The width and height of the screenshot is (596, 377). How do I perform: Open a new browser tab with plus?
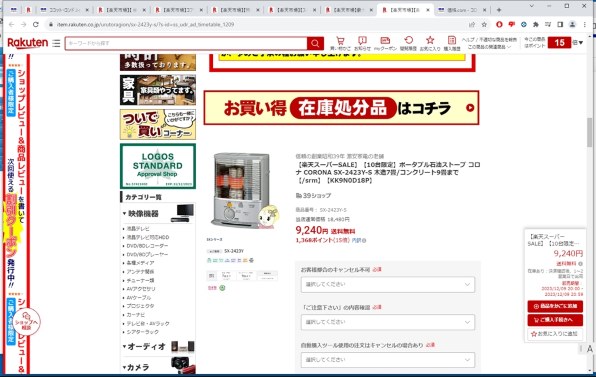point(499,10)
